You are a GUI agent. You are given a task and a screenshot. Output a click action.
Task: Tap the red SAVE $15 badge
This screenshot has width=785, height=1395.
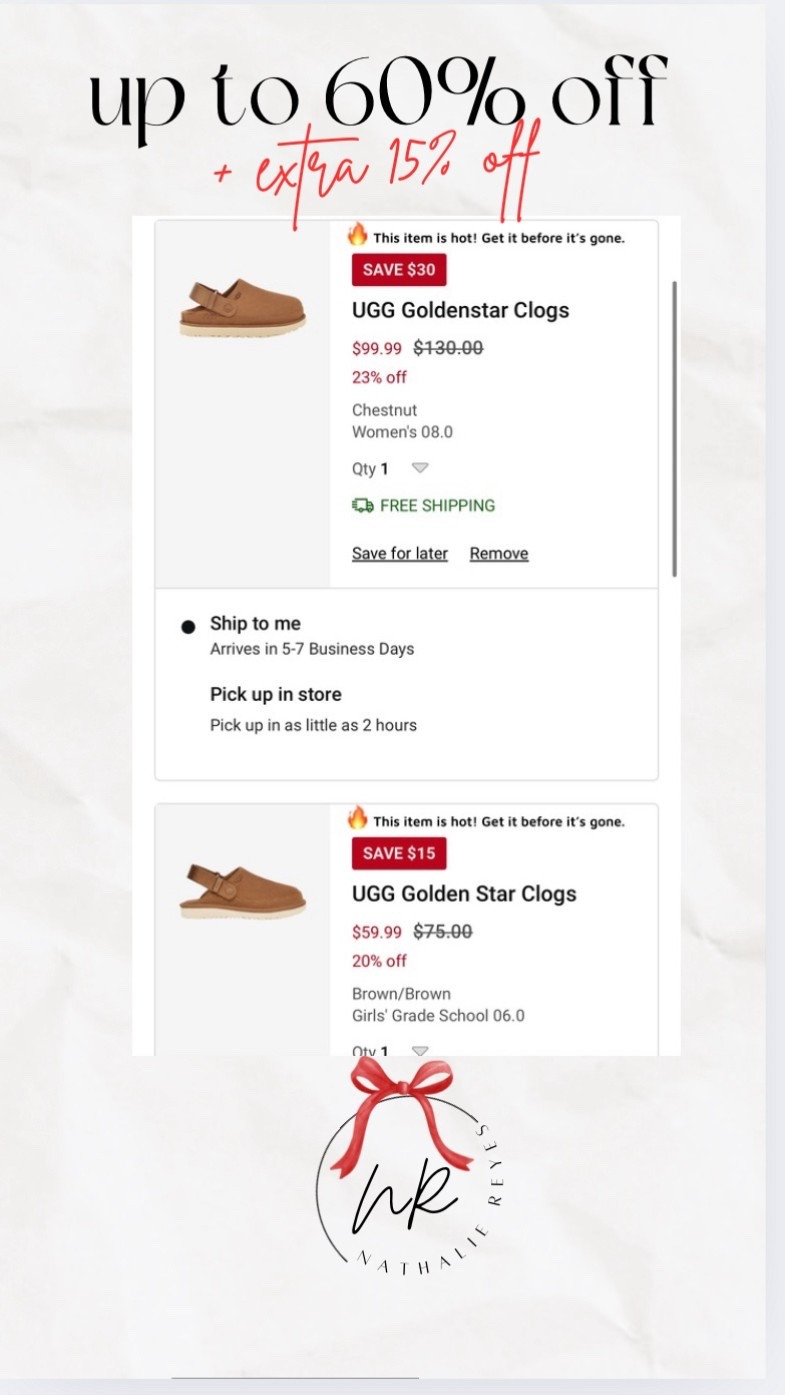(x=399, y=853)
